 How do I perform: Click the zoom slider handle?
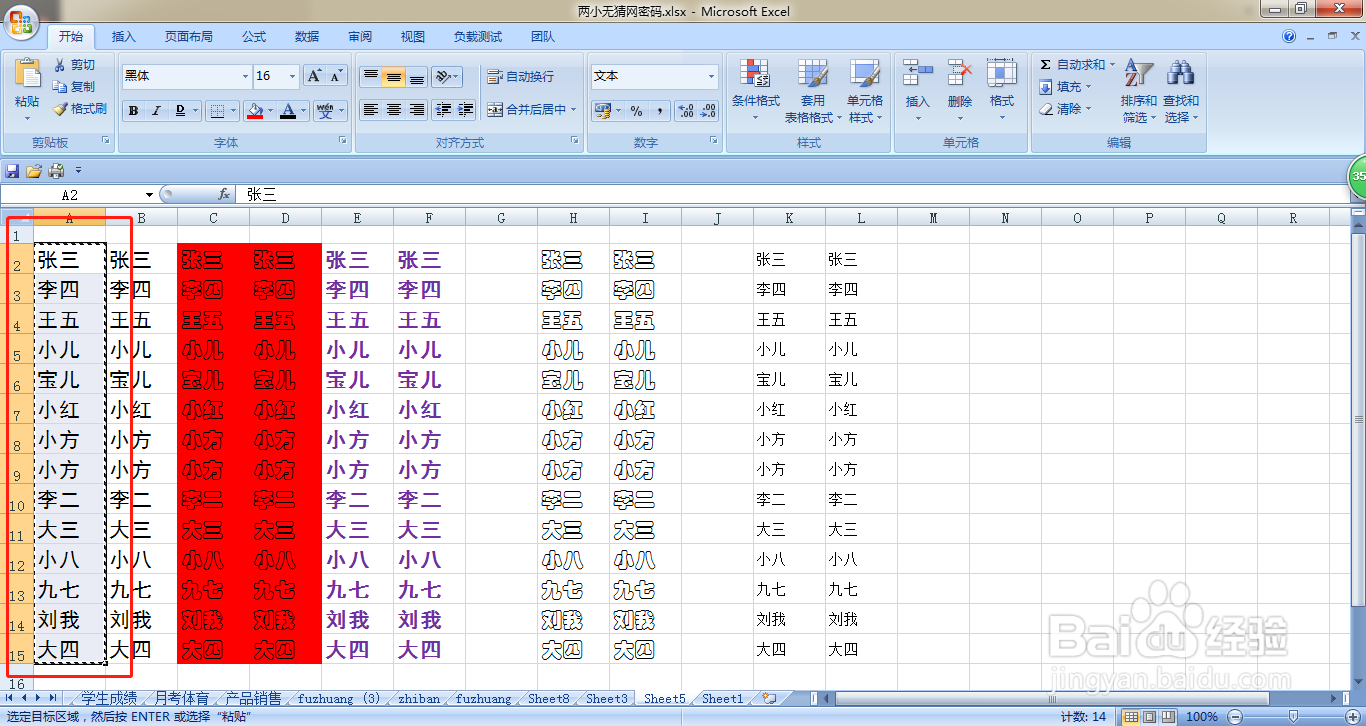[1293, 716]
